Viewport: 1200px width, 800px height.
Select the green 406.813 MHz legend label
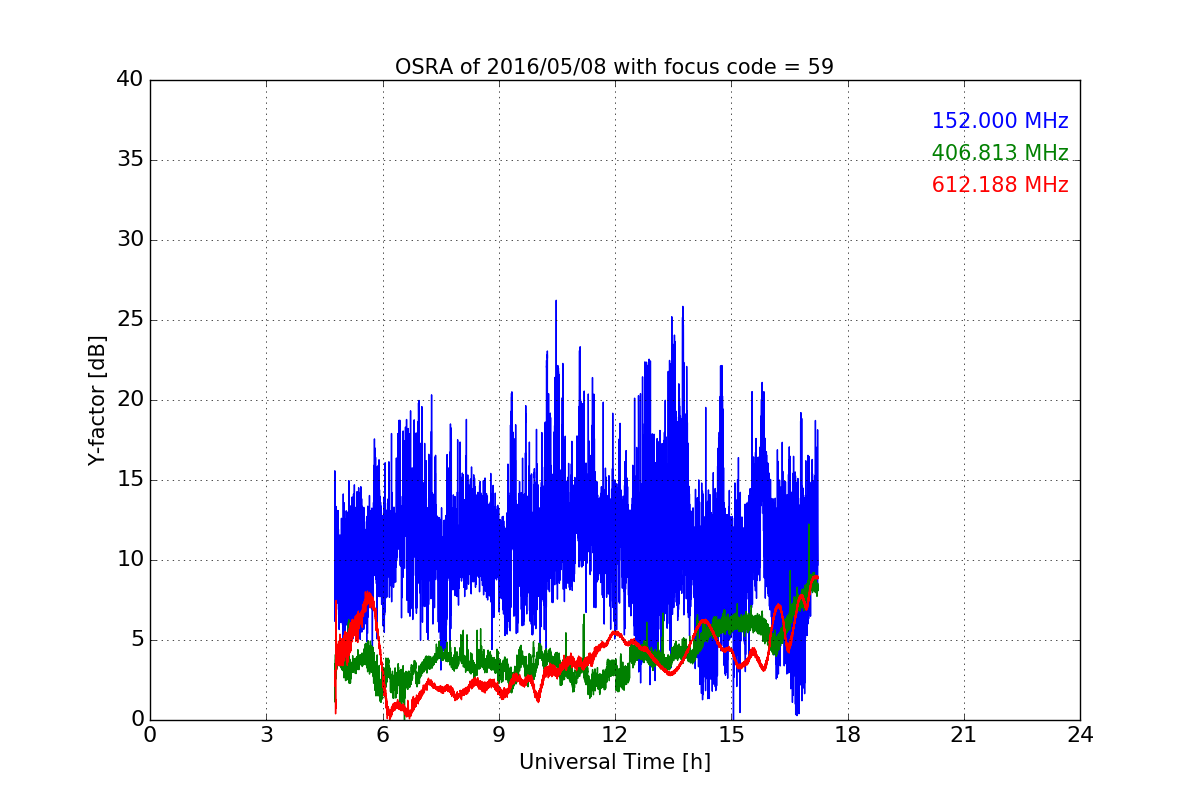tap(1000, 153)
